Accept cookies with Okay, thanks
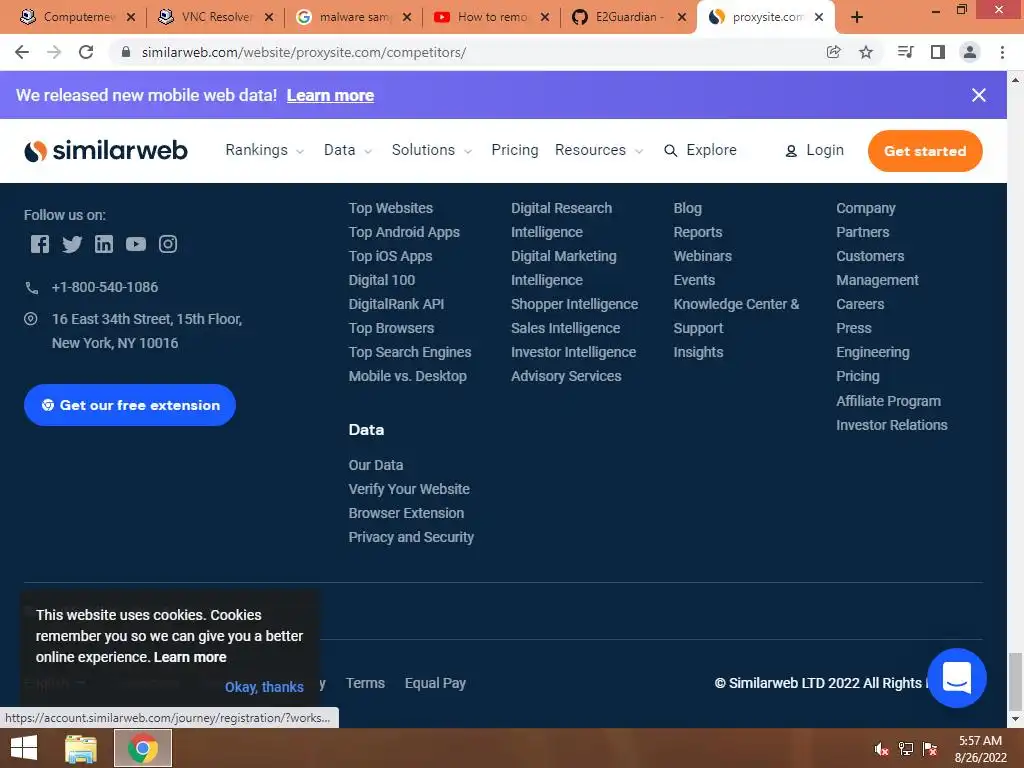This screenshot has width=1024, height=768. tap(264, 687)
